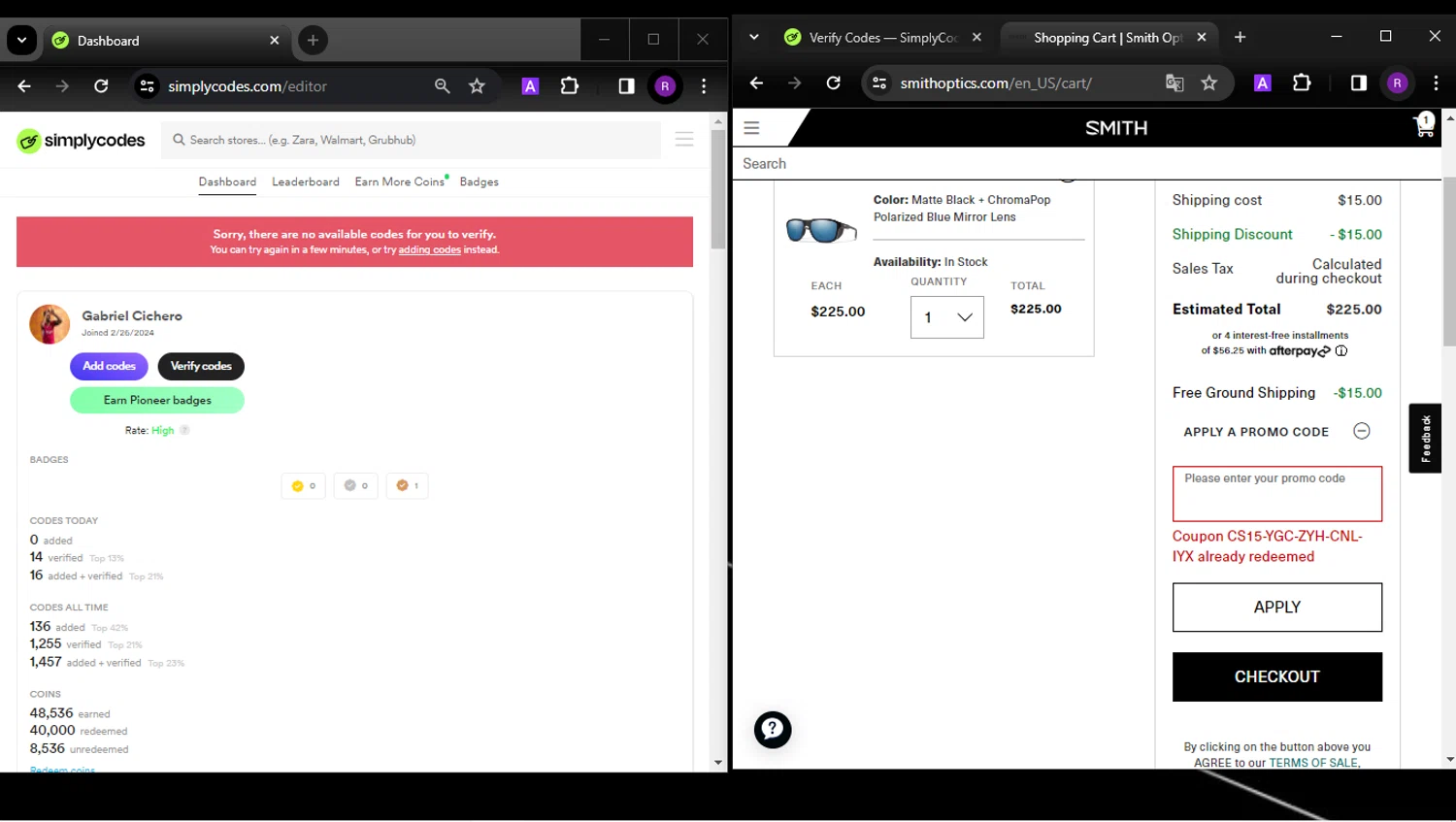Bookmark the Smith cart page

[x=1208, y=83]
